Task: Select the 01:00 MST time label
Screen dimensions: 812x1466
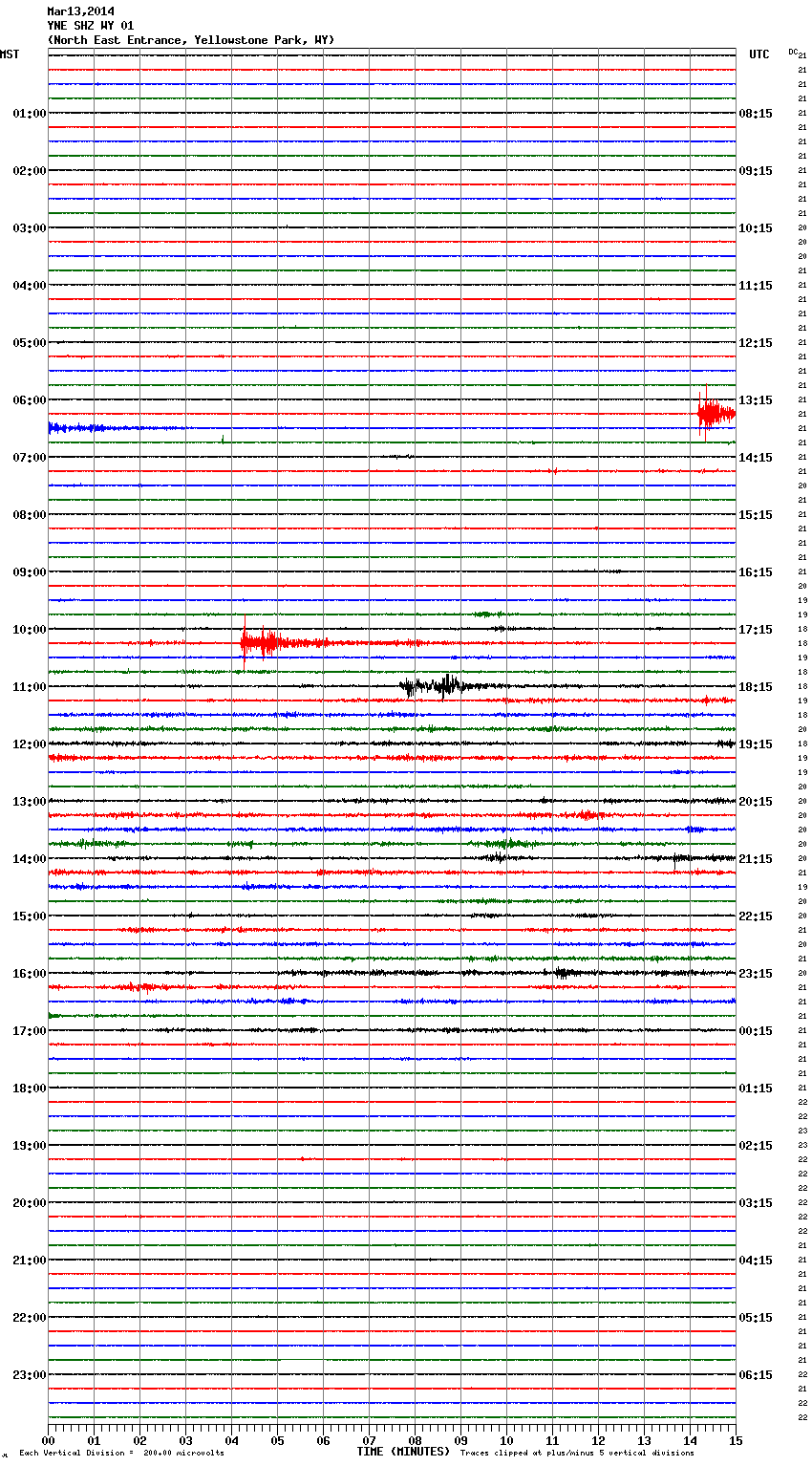Action: [29, 114]
